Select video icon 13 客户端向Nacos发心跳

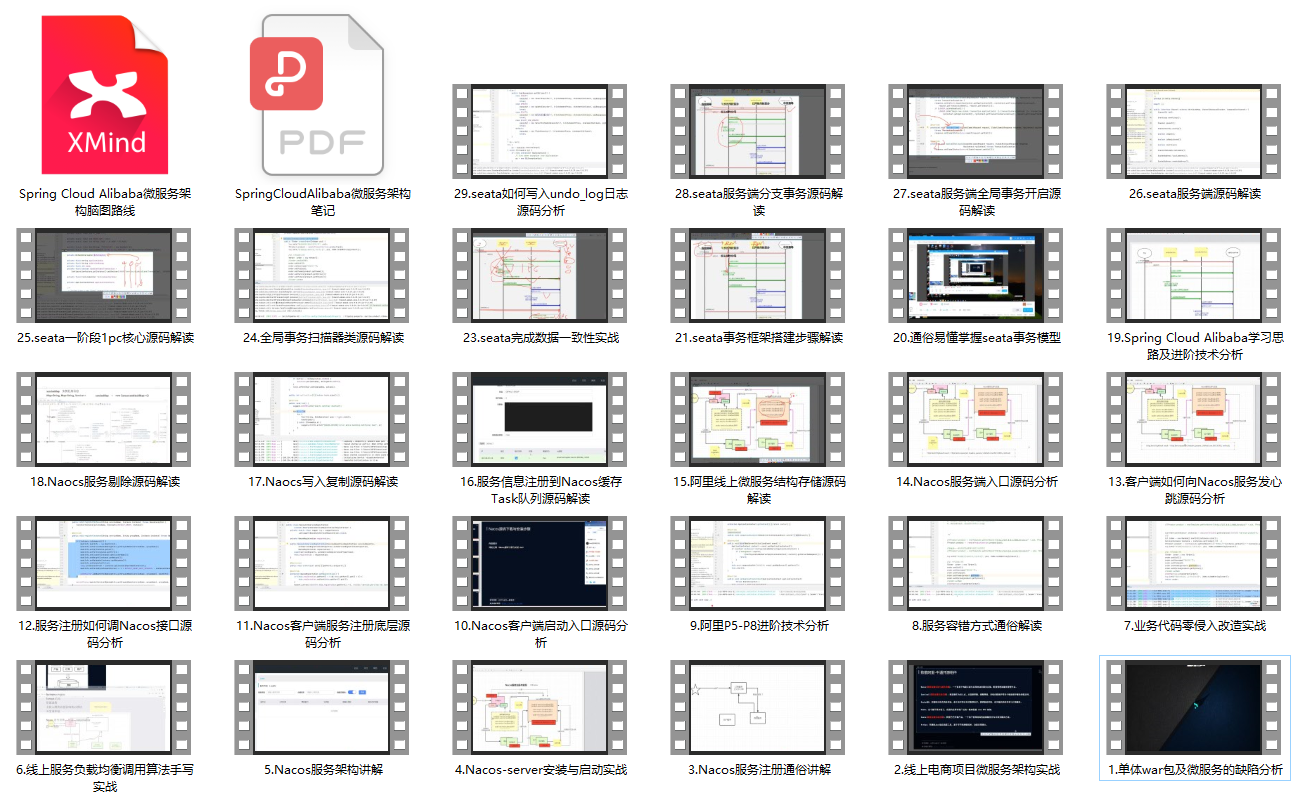pyautogui.click(x=1195, y=419)
